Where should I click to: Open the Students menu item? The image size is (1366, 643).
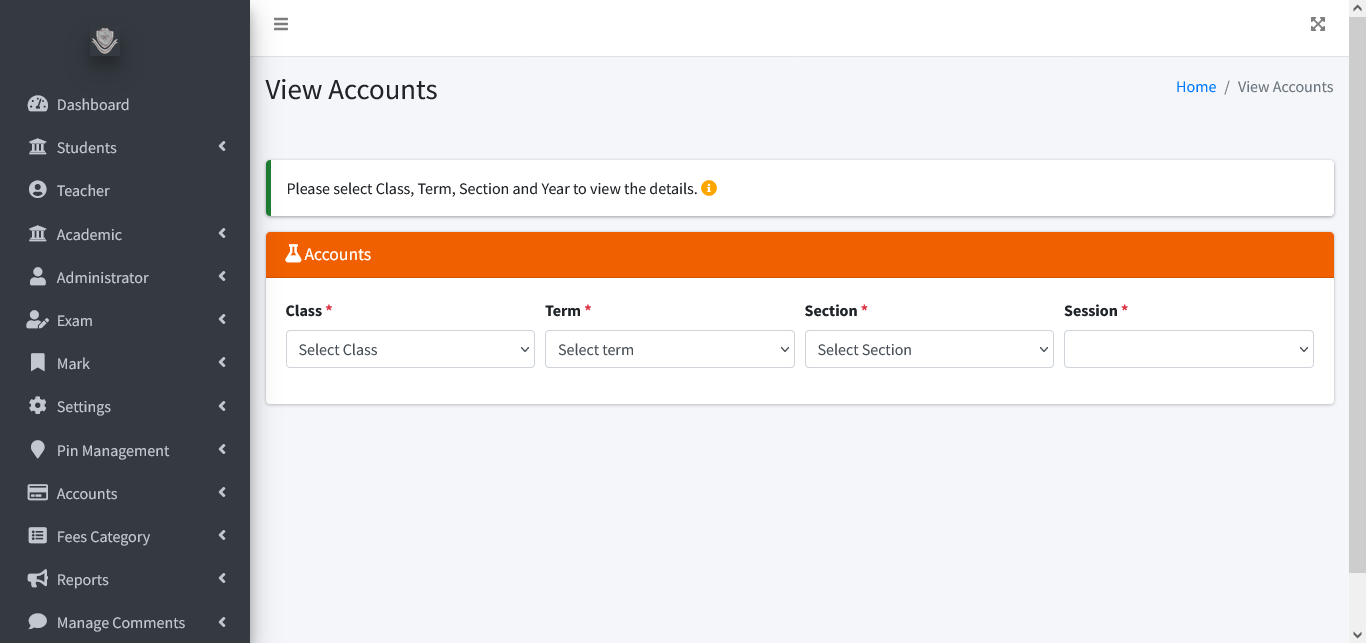pyautogui.click(x=125, y=147)
